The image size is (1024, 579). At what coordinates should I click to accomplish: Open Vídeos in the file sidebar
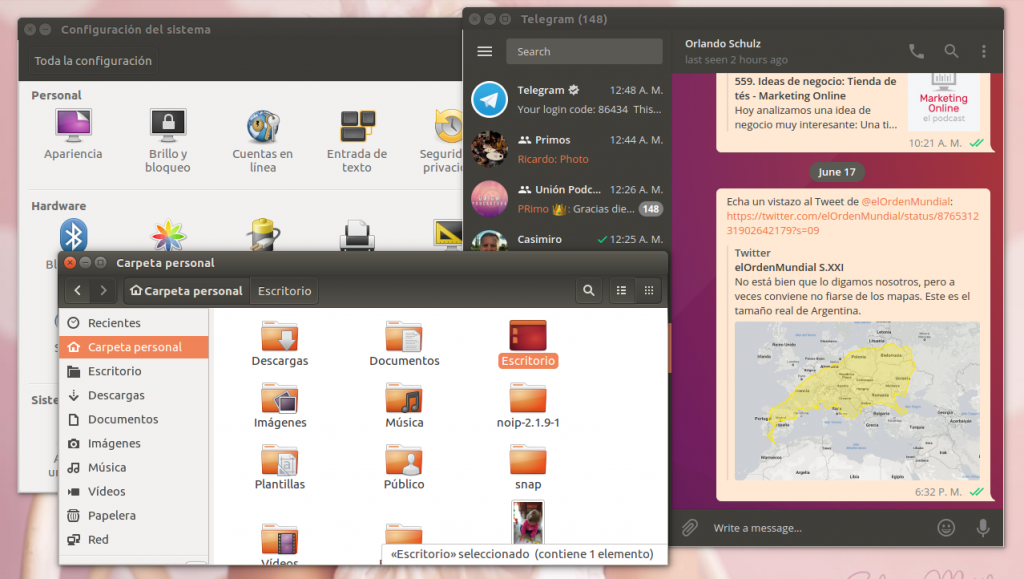[x=134, y=492]
